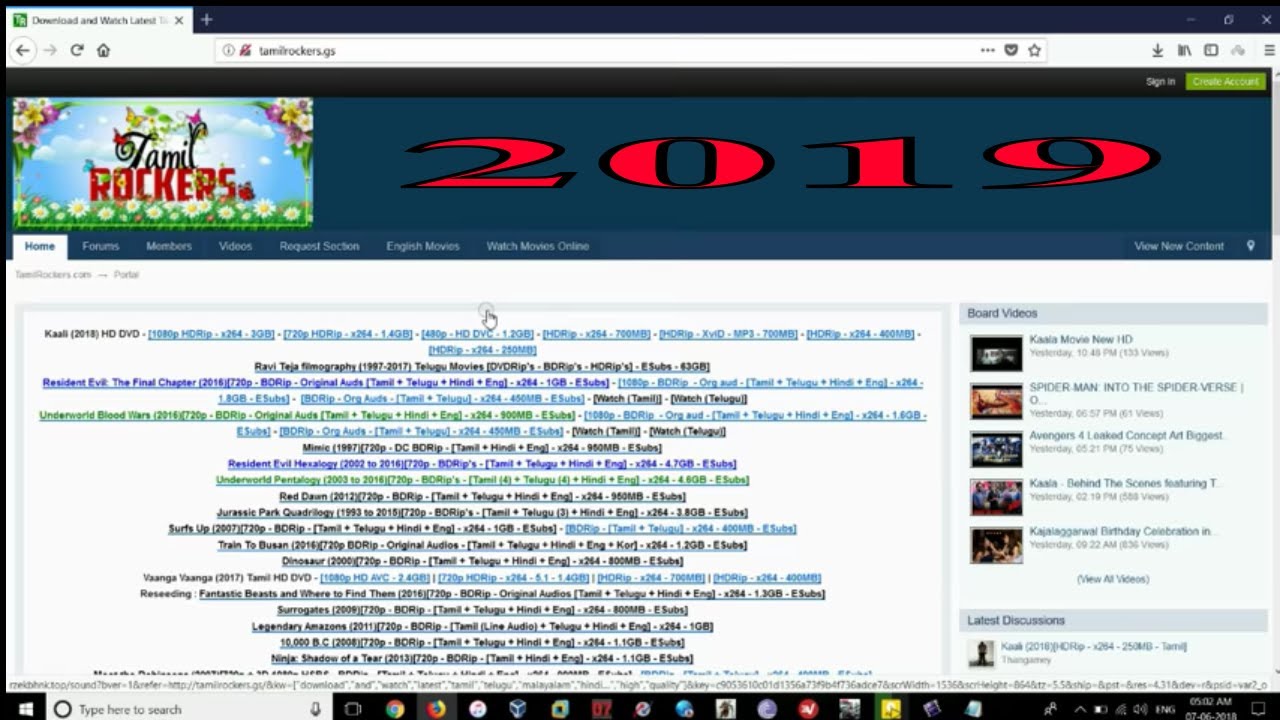Switch to Firefox in the taskbar

(x=436, y=709)
